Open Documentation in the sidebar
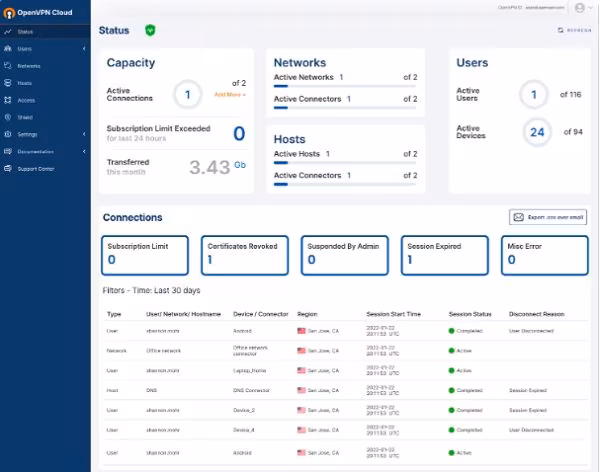The width and height of the screenshot is (600, 472). (x=45, y=152)
